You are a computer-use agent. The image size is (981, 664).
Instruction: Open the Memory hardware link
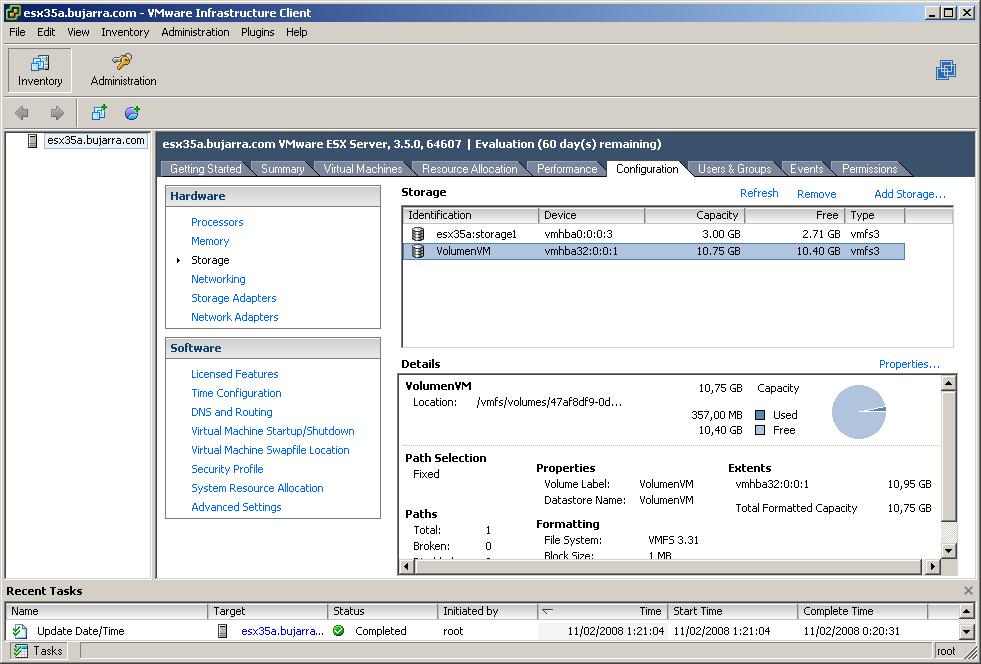210,241
